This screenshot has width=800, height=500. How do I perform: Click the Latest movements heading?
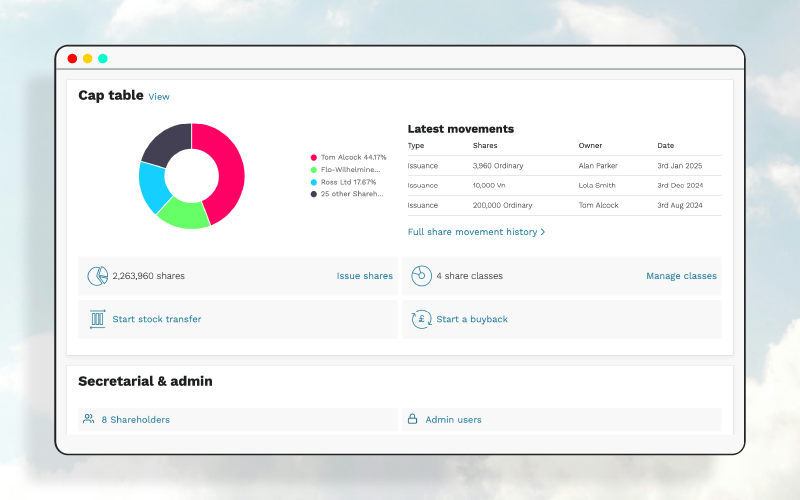[461, 129]
